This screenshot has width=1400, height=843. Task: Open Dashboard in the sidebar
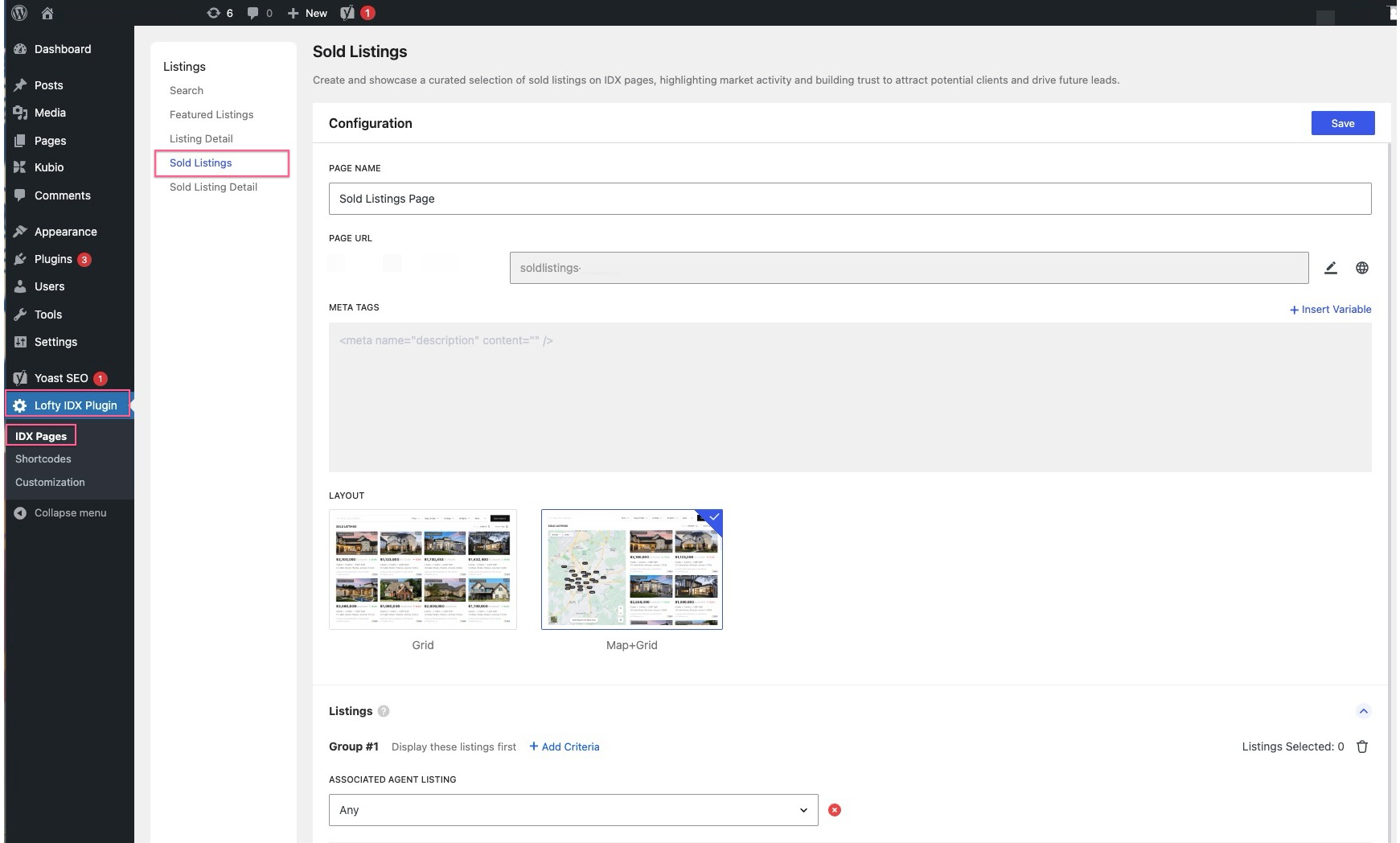tap(63, 49)
